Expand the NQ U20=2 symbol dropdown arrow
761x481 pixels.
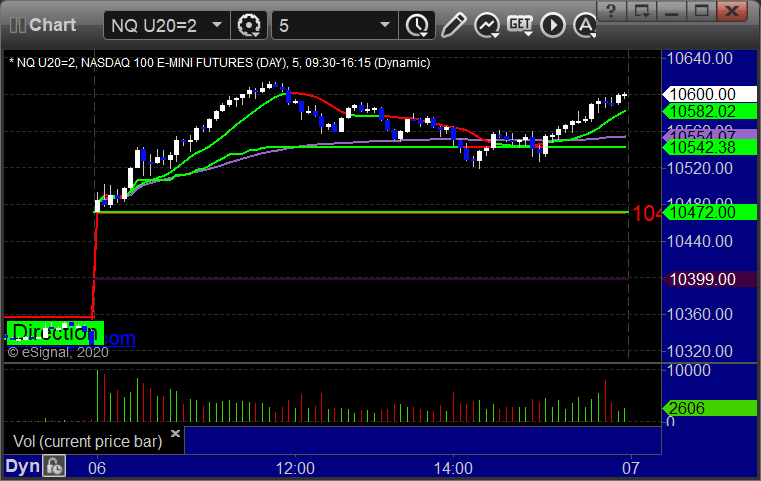pos(217,25)
